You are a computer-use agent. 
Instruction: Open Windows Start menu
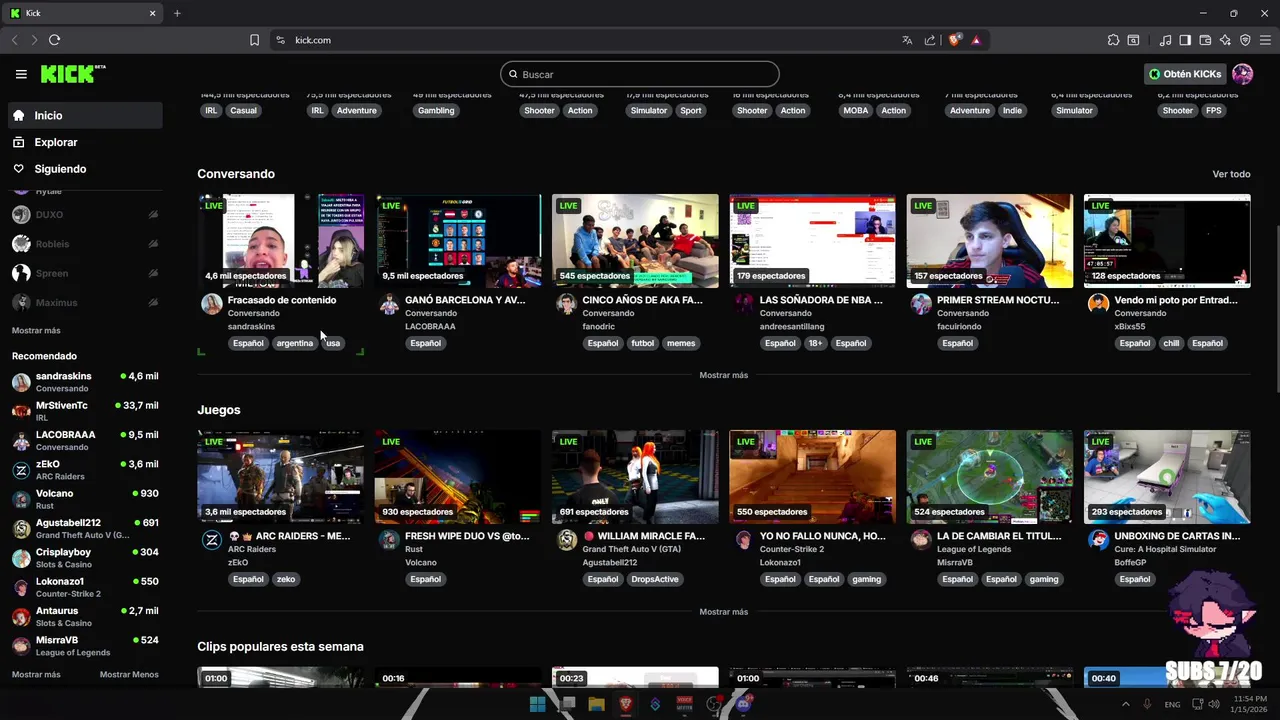pos(537,704)
